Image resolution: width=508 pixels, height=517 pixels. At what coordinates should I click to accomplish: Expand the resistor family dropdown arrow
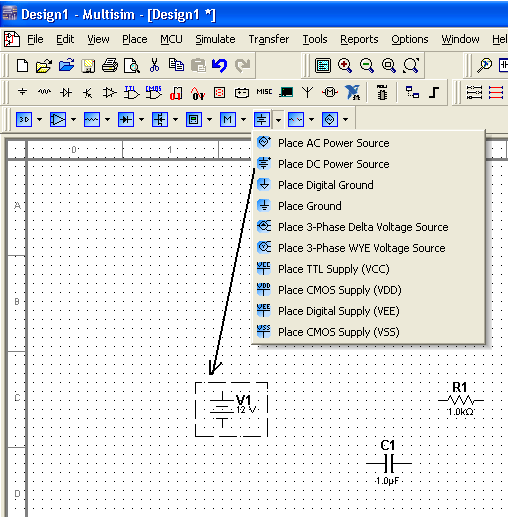pyautogui.click(x=107, y=119)
